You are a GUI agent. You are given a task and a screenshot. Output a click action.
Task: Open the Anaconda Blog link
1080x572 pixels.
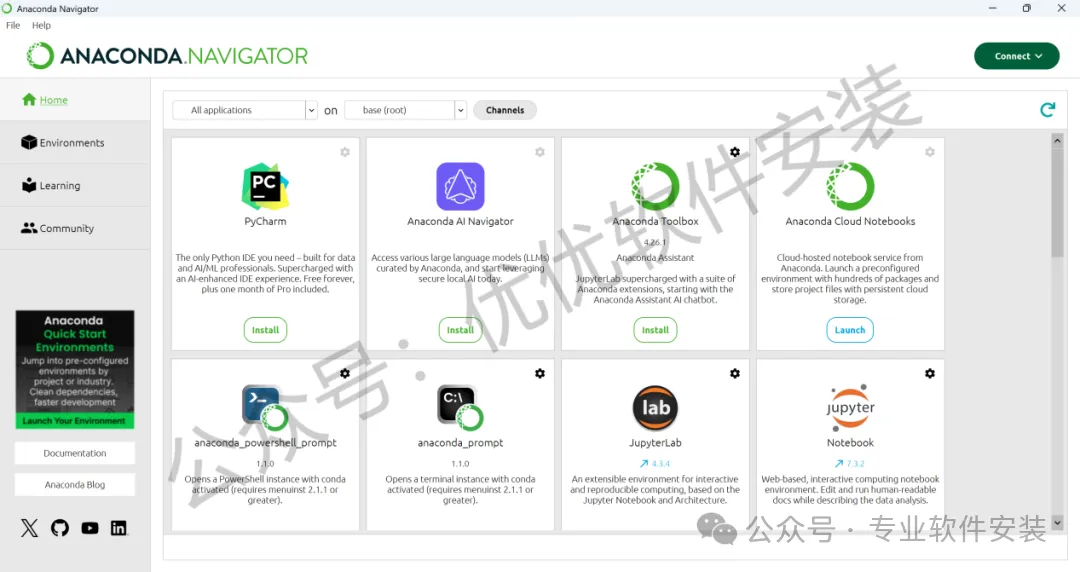pyautogui.click(x=74, y=485)
